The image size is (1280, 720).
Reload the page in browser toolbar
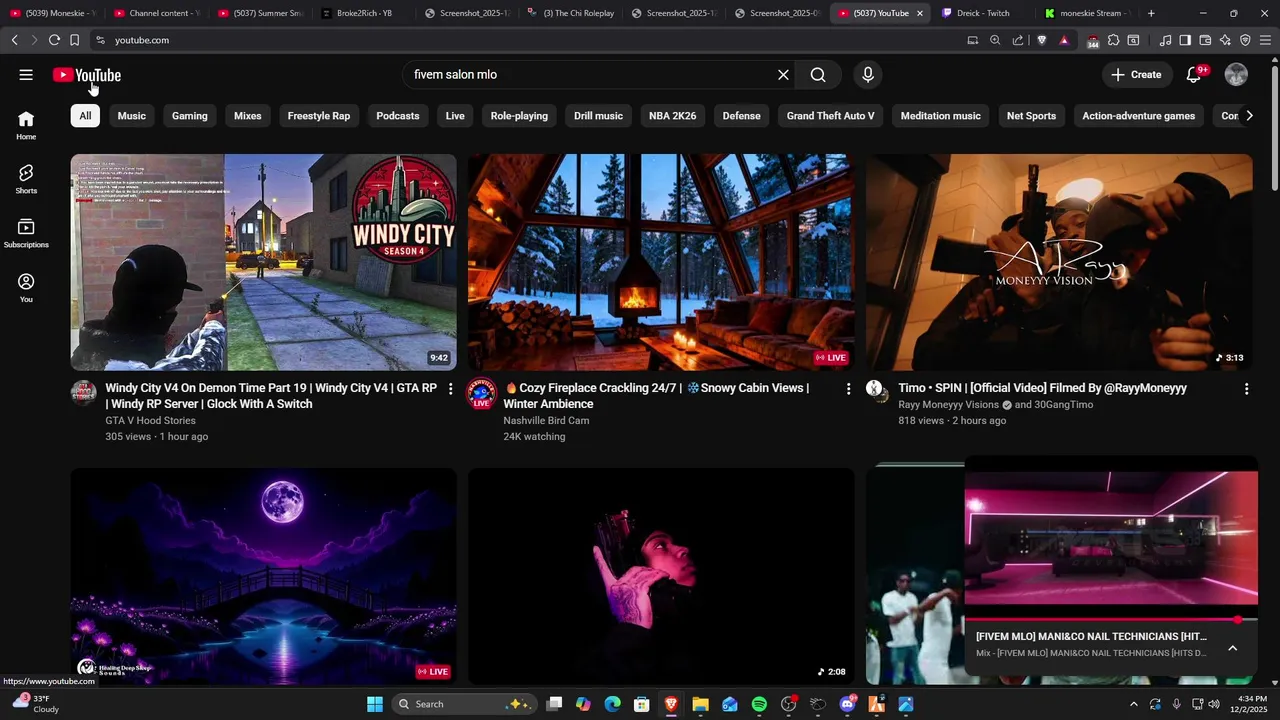coord(54,40)
